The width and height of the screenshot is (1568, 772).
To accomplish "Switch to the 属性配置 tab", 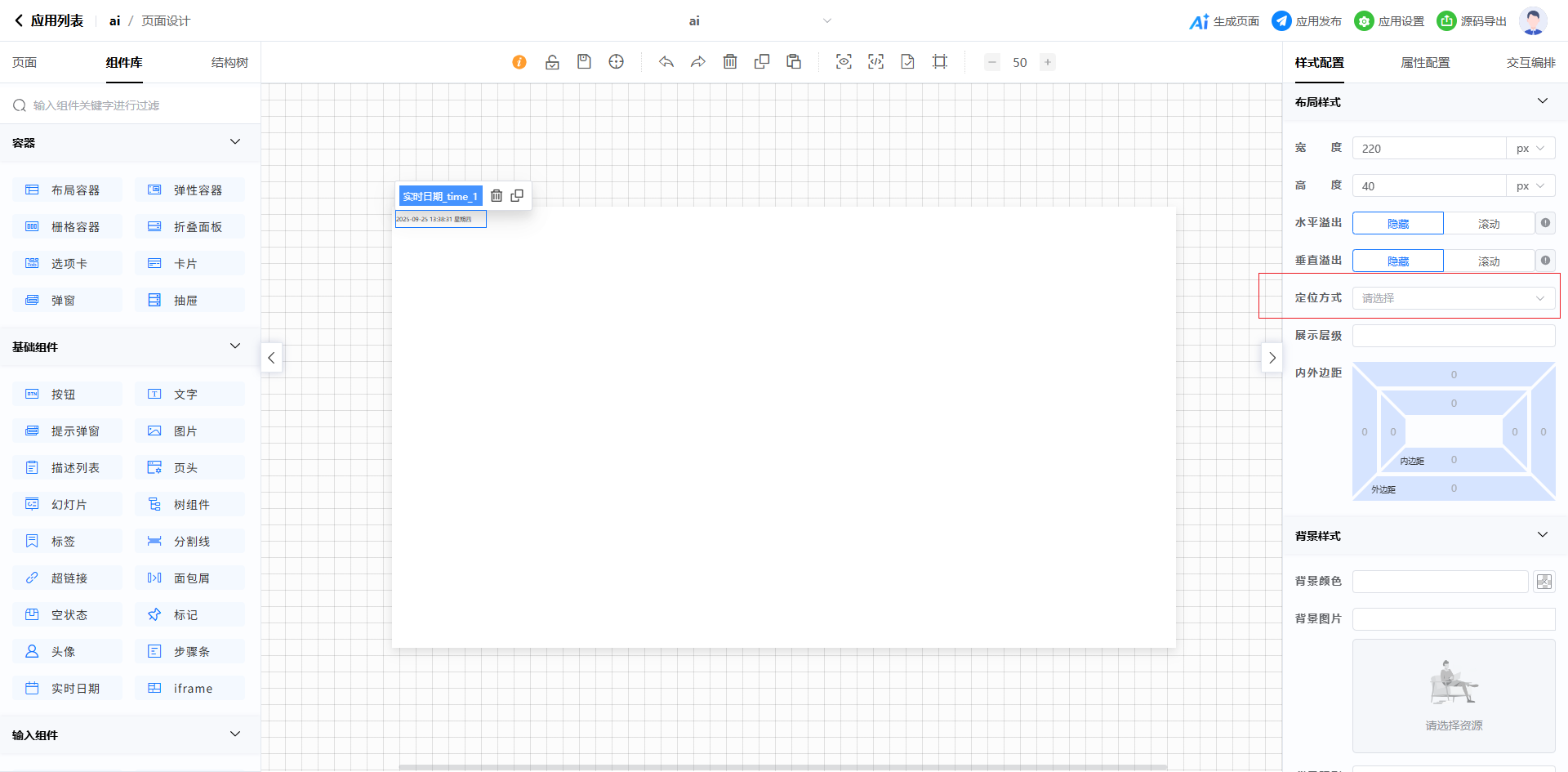I will pos(1425,63).
